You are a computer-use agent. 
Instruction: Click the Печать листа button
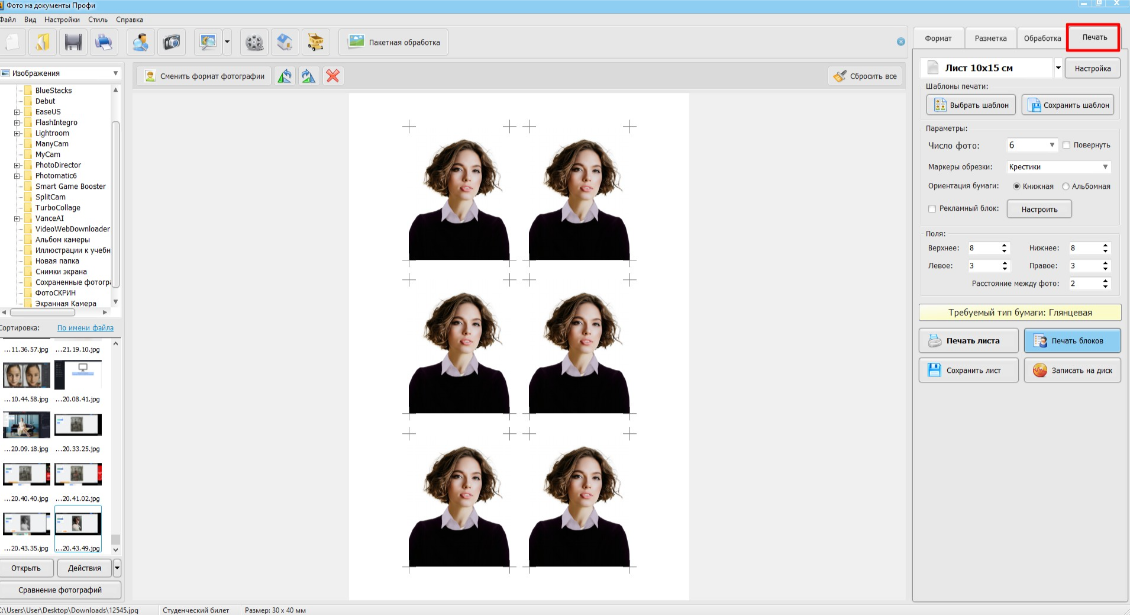968,340
